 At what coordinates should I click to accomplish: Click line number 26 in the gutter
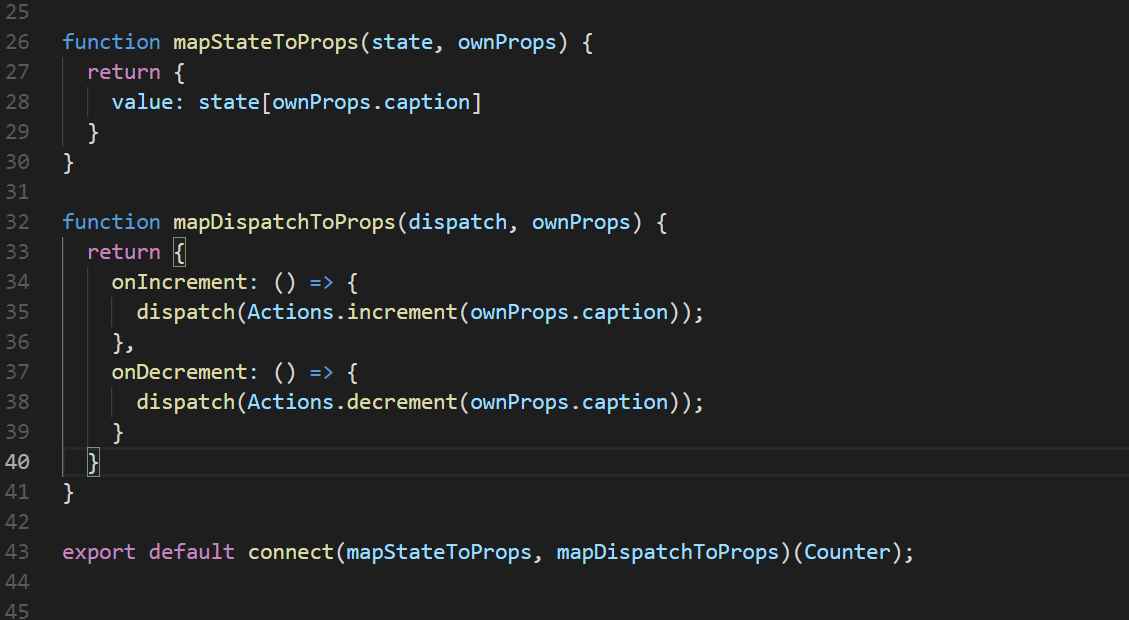pyautogui.click(x=18, y=42)
